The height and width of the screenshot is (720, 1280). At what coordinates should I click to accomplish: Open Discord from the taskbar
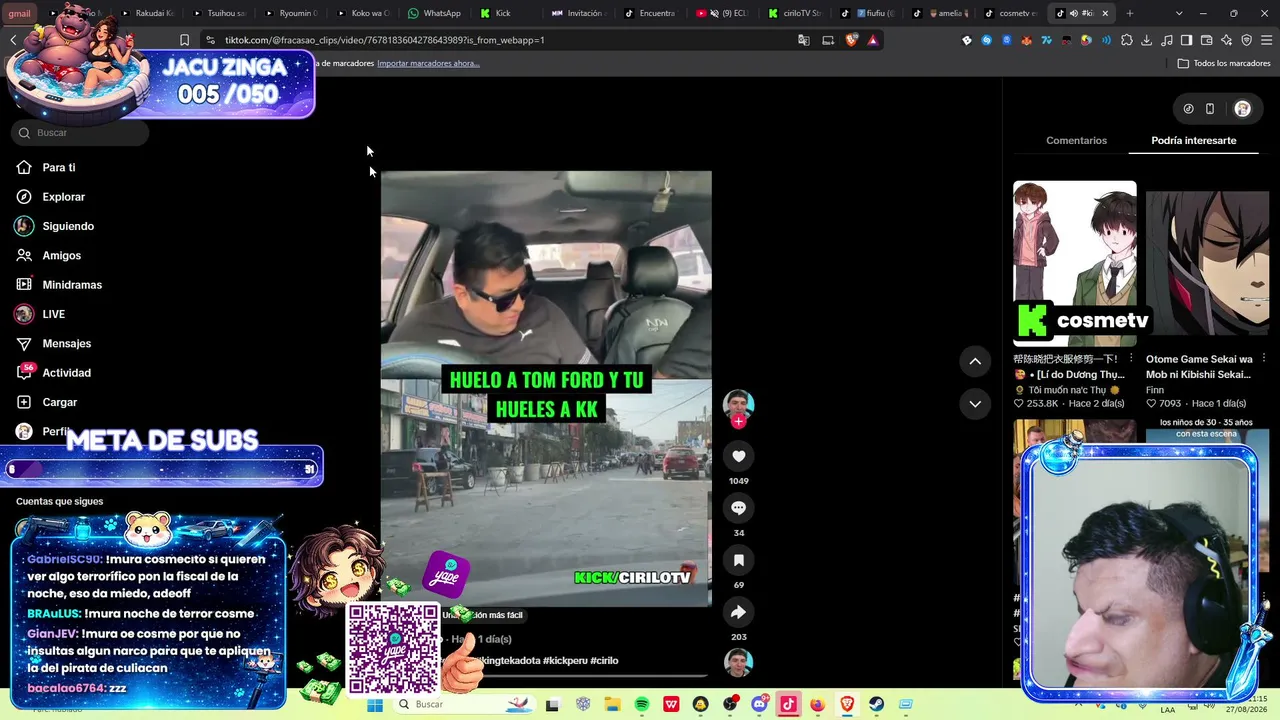(759, 704)
